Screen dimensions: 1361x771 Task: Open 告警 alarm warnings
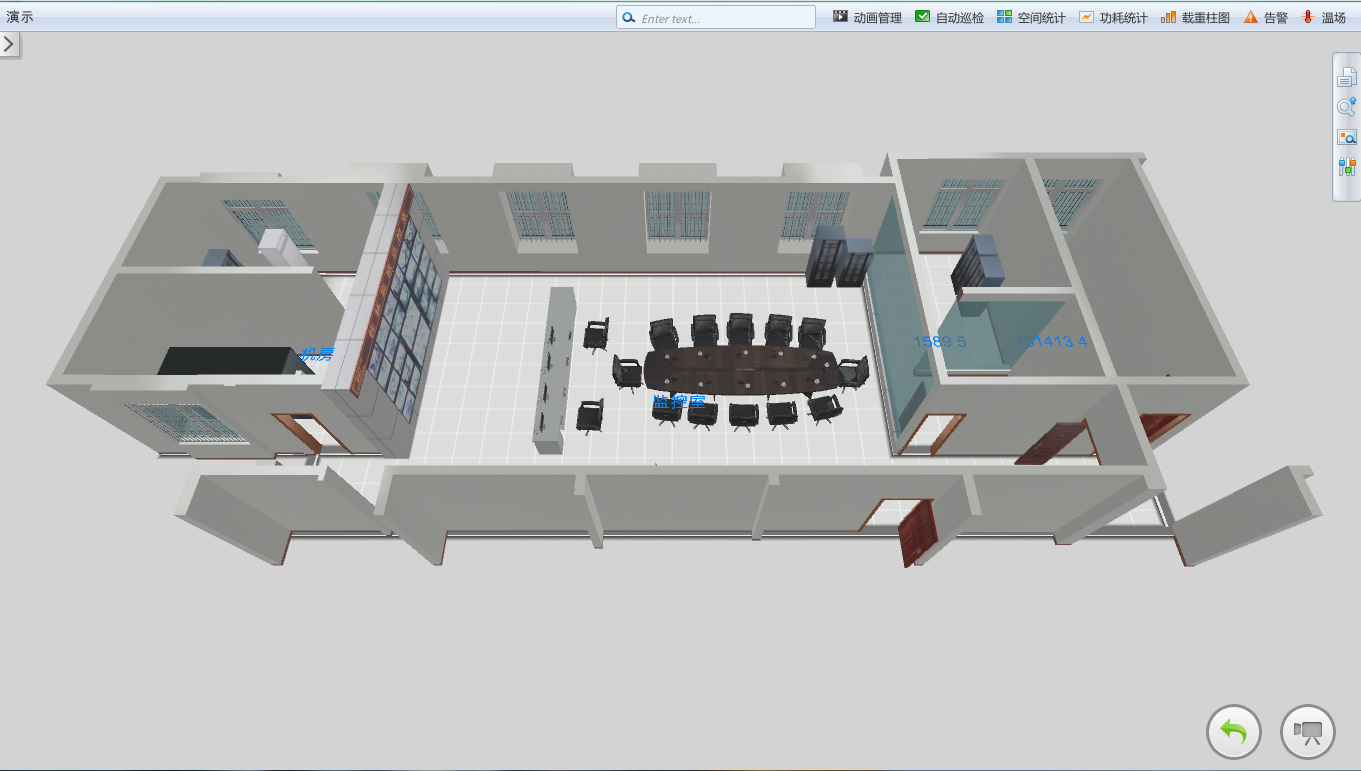(x=1265, y=18)
